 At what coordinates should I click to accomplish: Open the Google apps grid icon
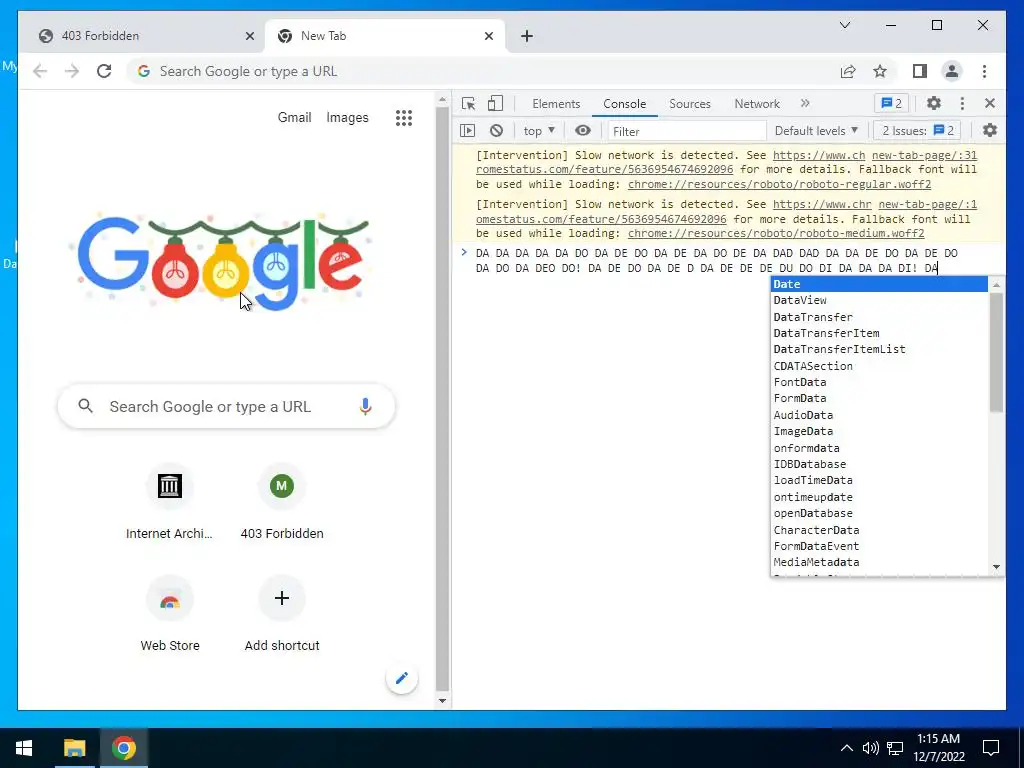[404, 118]
